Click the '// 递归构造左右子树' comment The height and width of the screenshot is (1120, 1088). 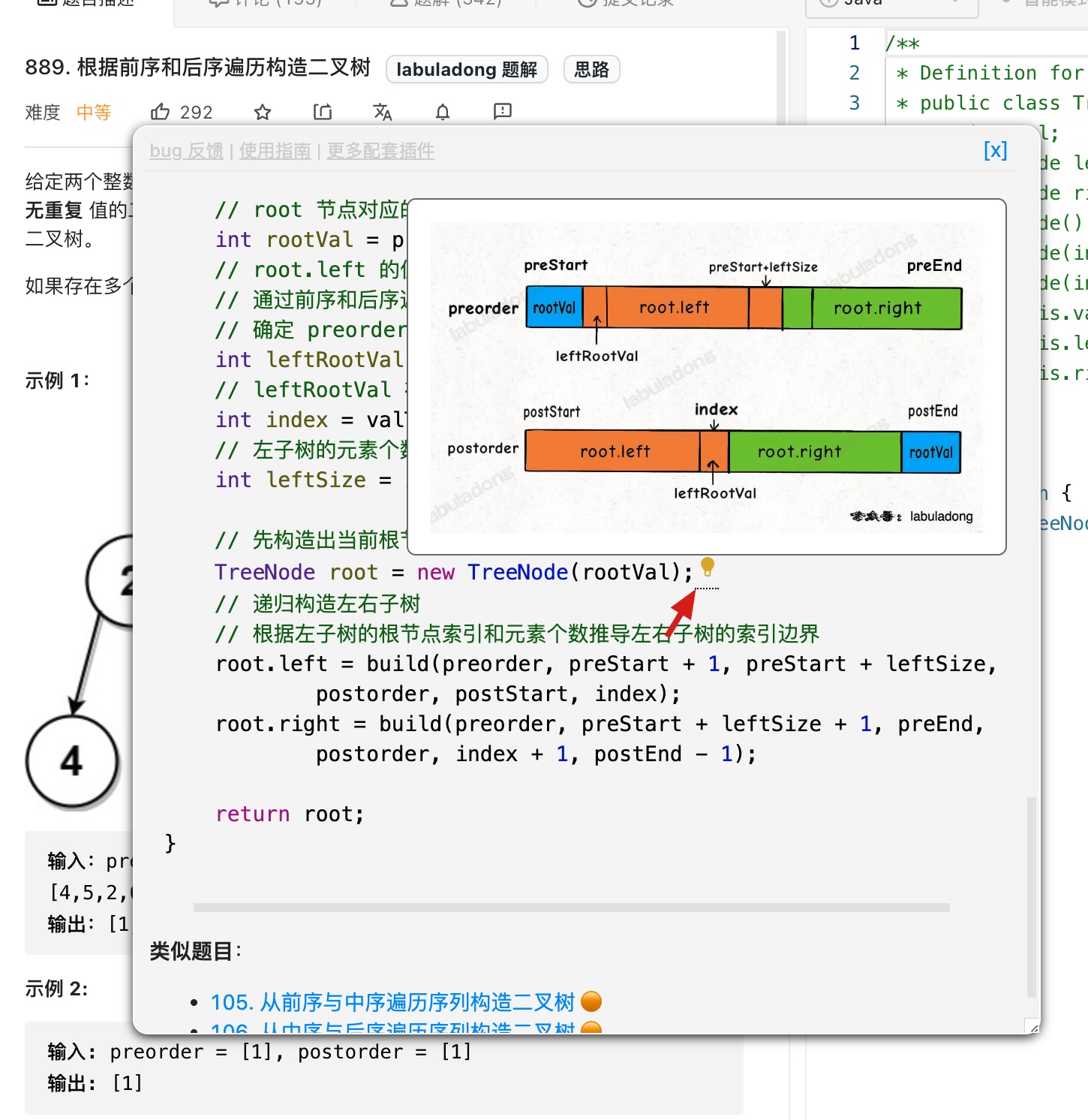(x=317, y=604)
